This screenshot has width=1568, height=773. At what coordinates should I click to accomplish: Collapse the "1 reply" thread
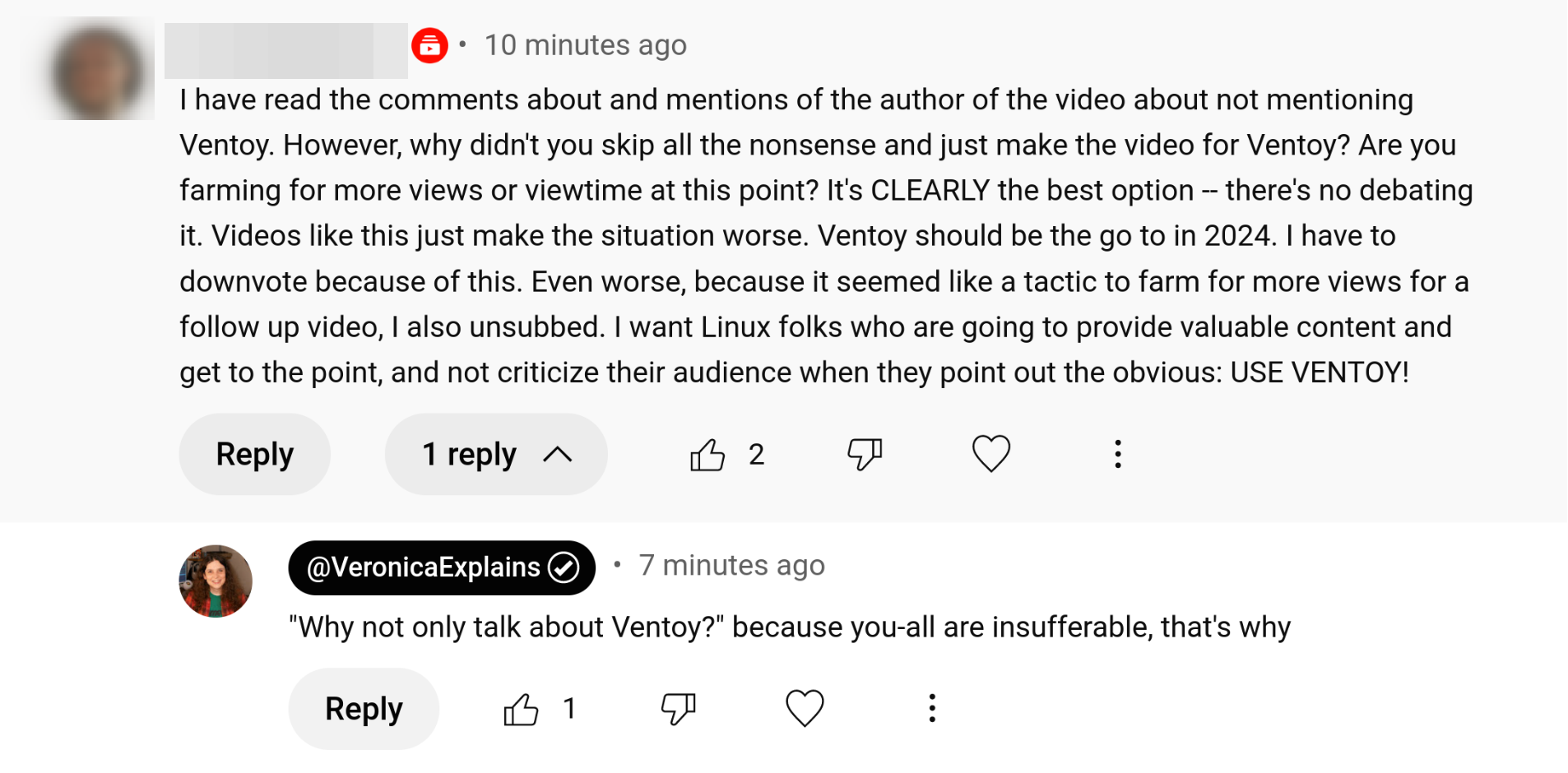(496, 455)
